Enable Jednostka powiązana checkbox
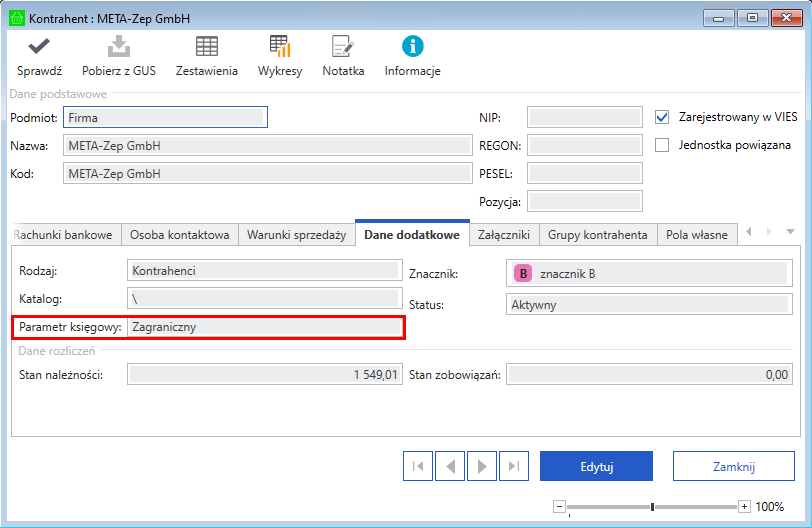 pyautogui.click(x=661, y=145)
